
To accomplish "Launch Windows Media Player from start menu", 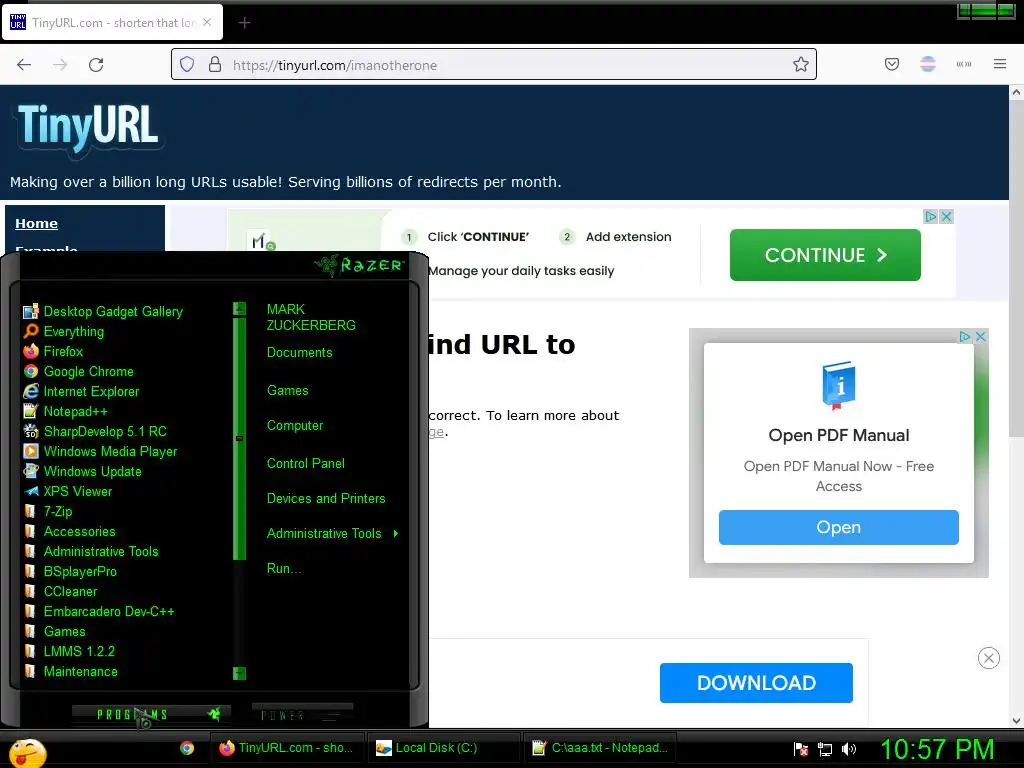I will pyautogui.click(x=101, y=452).
